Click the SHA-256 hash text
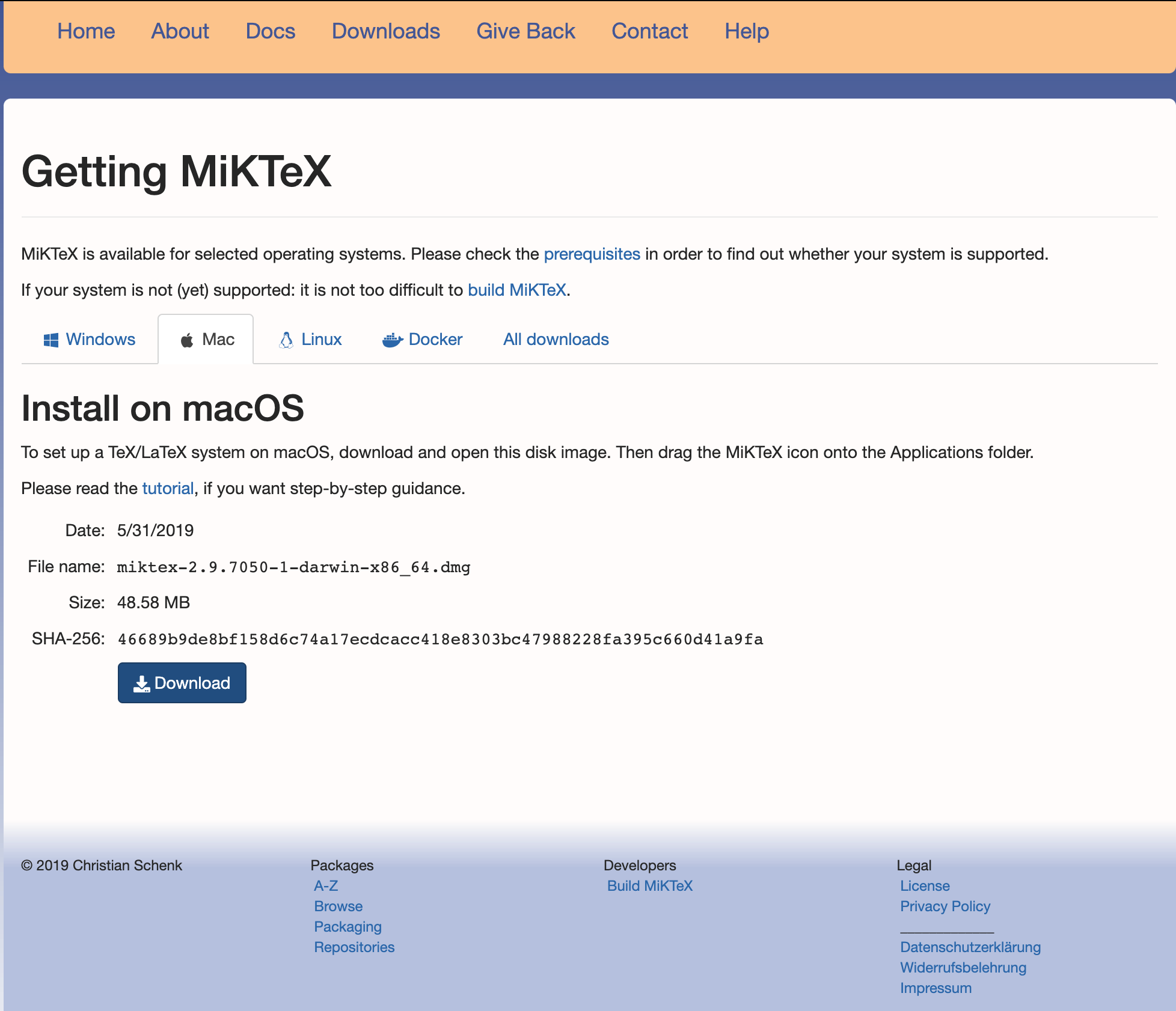 click(440, 639)
